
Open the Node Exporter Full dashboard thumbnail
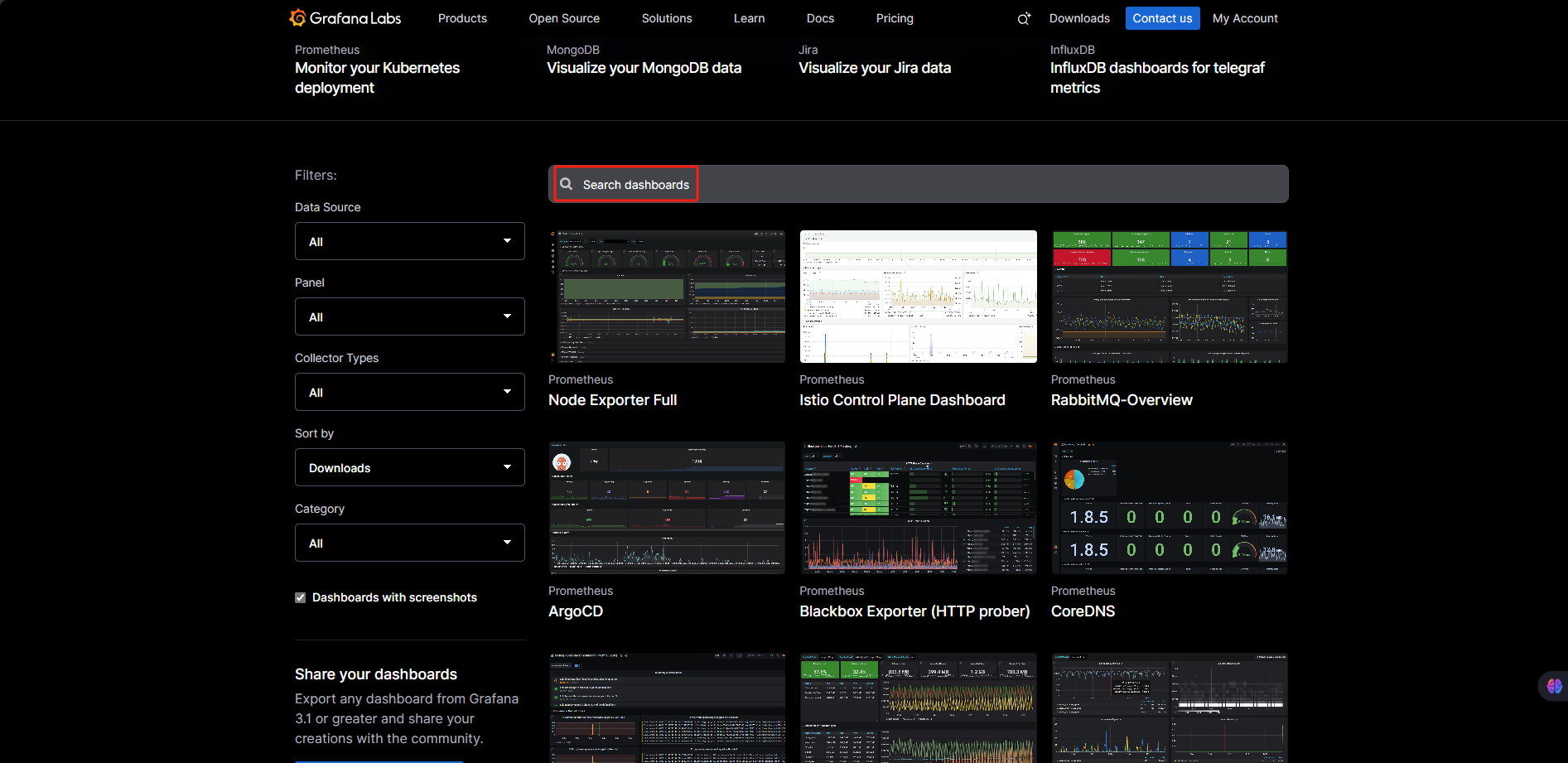(x=667, y=297)
